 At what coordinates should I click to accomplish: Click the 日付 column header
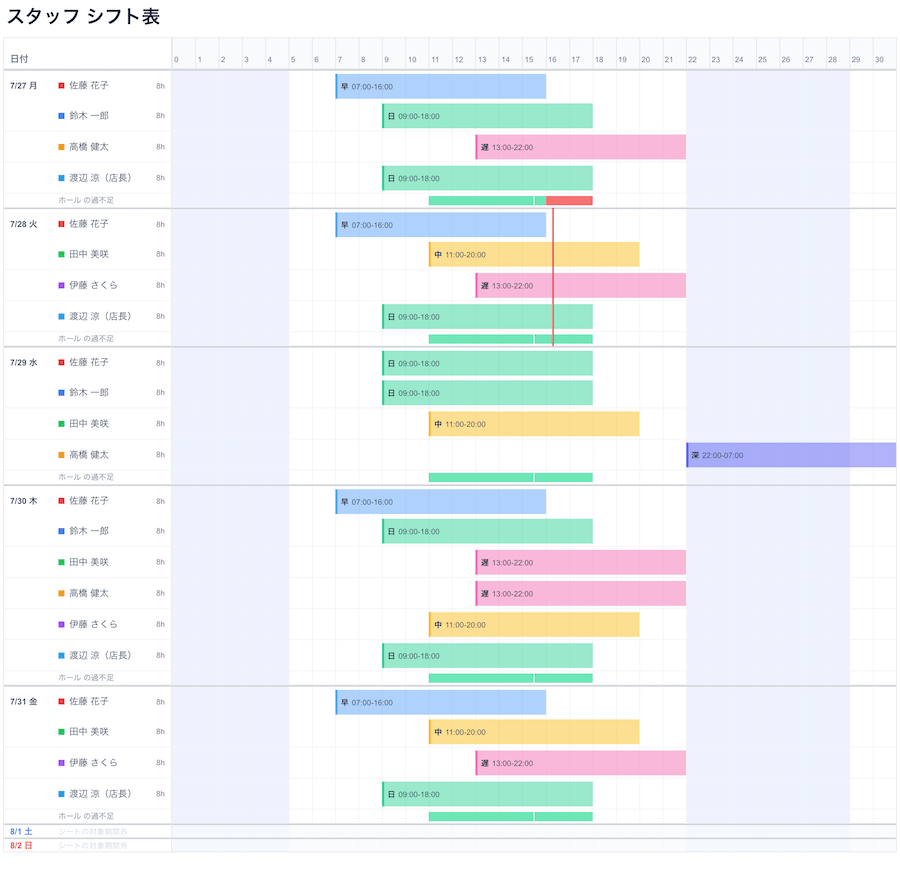[x=20, y=59]
